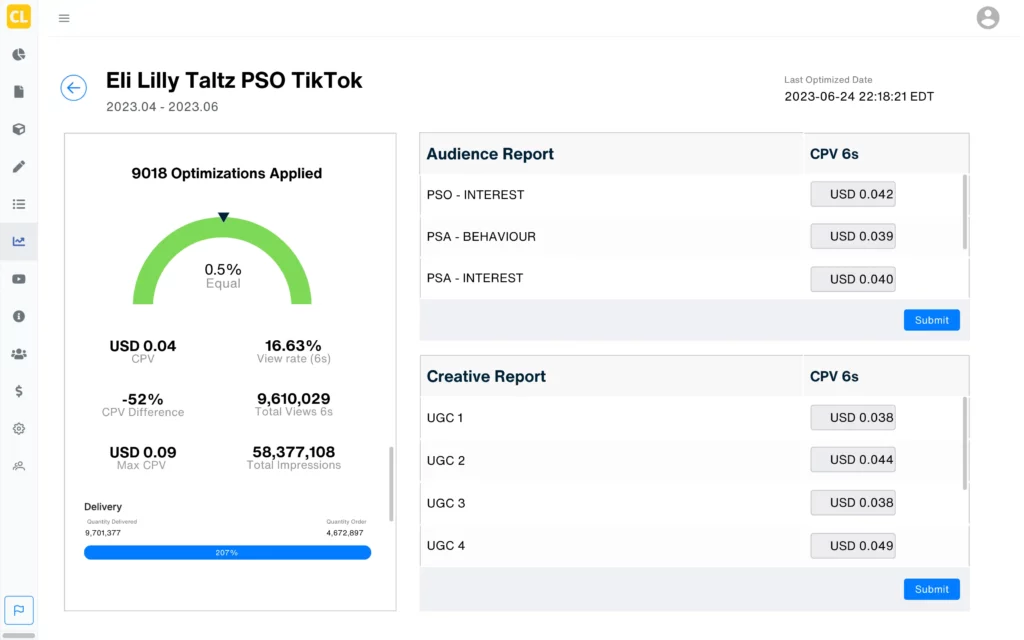Open the gear settings sidebar icon
1024x640 pixels.
pos(19,428)
